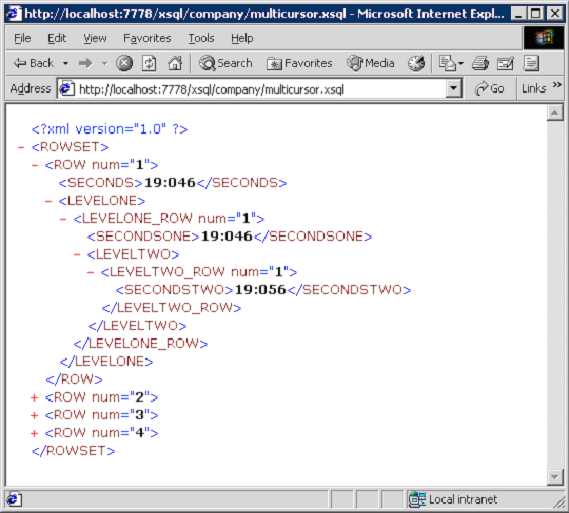Click the Discuss toolbar icon
The image size is (569, 513).
click(531, 63)
